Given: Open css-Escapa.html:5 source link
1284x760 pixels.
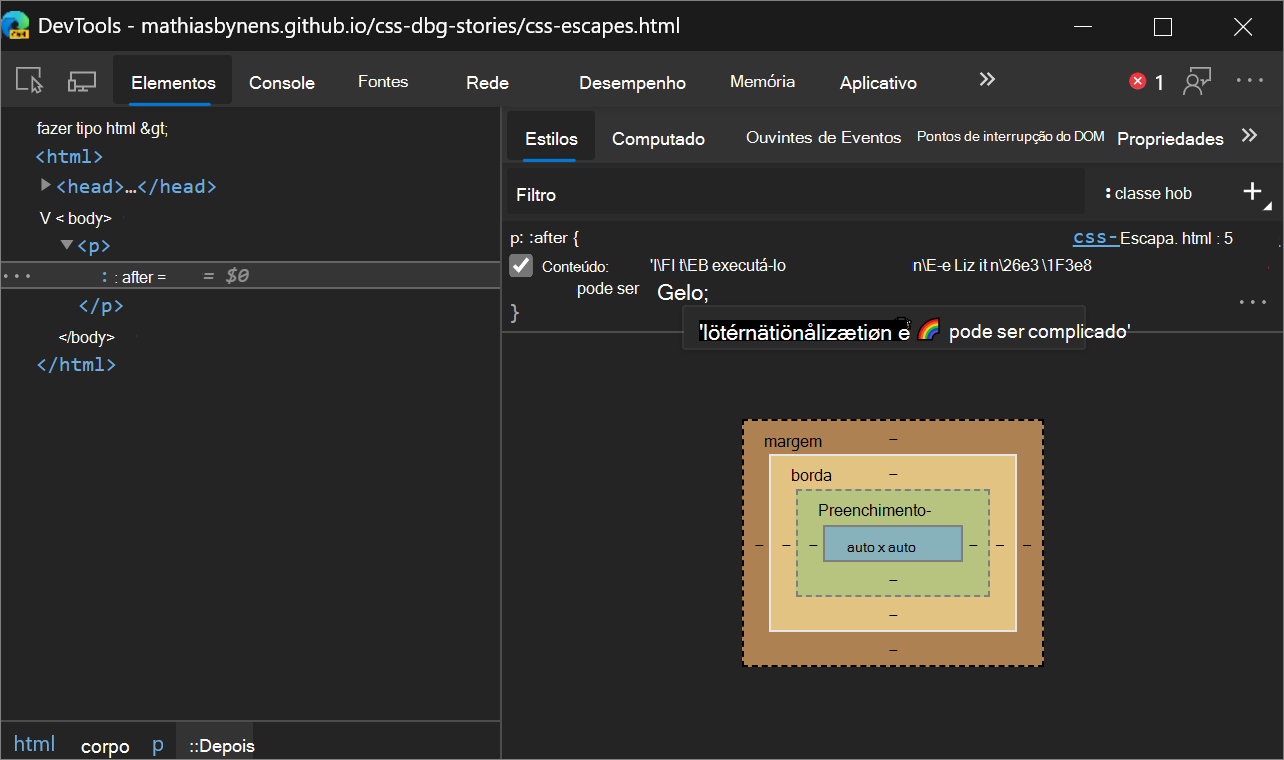Looking at the screenshot, I should click(1152, 238).
